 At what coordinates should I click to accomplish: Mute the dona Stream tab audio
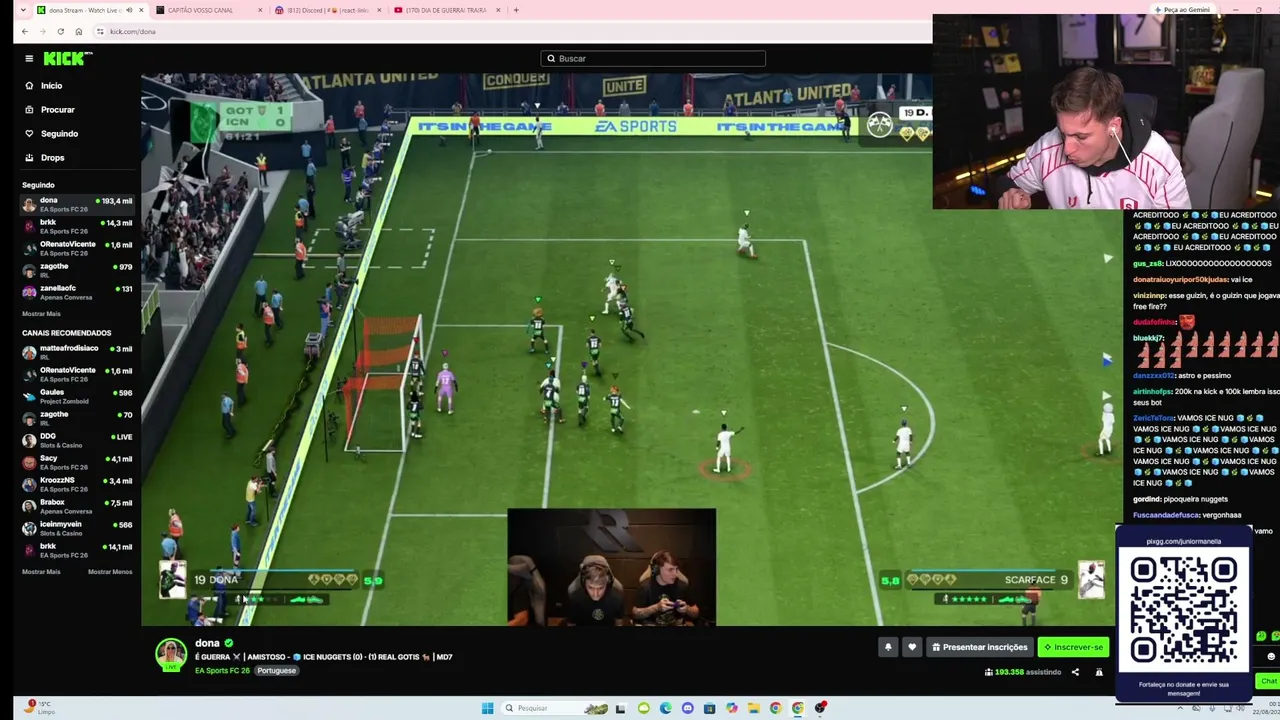tap(129, 10)
